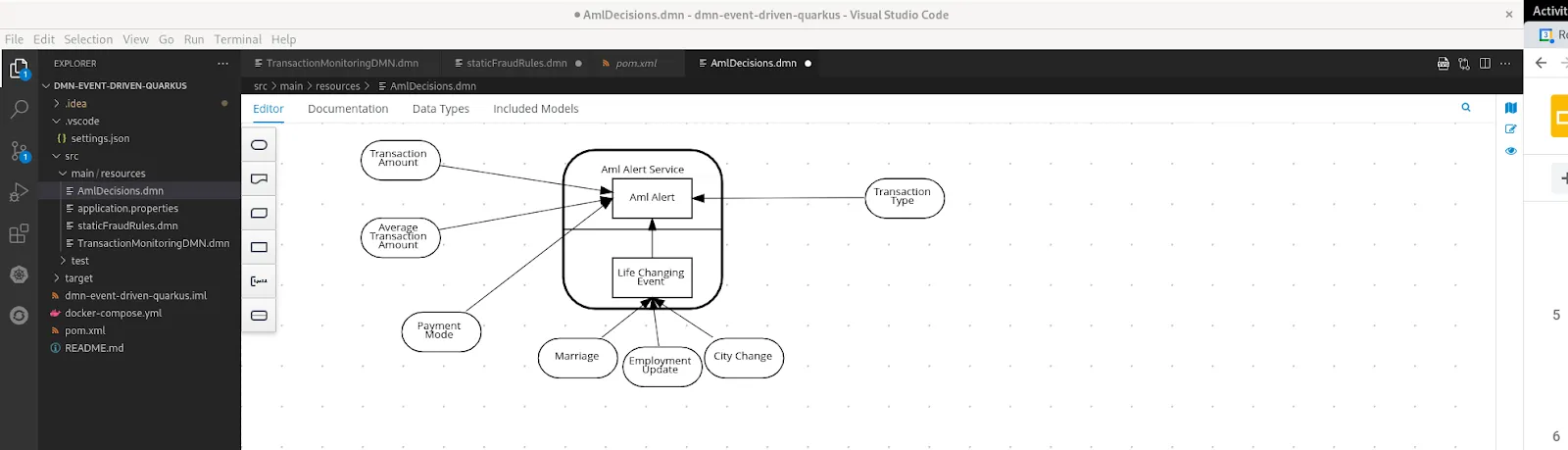Toggle the preview eye icon in DMN sidebar
Viewport: 1568px width, 450px height.
(x=1510, y=151)
